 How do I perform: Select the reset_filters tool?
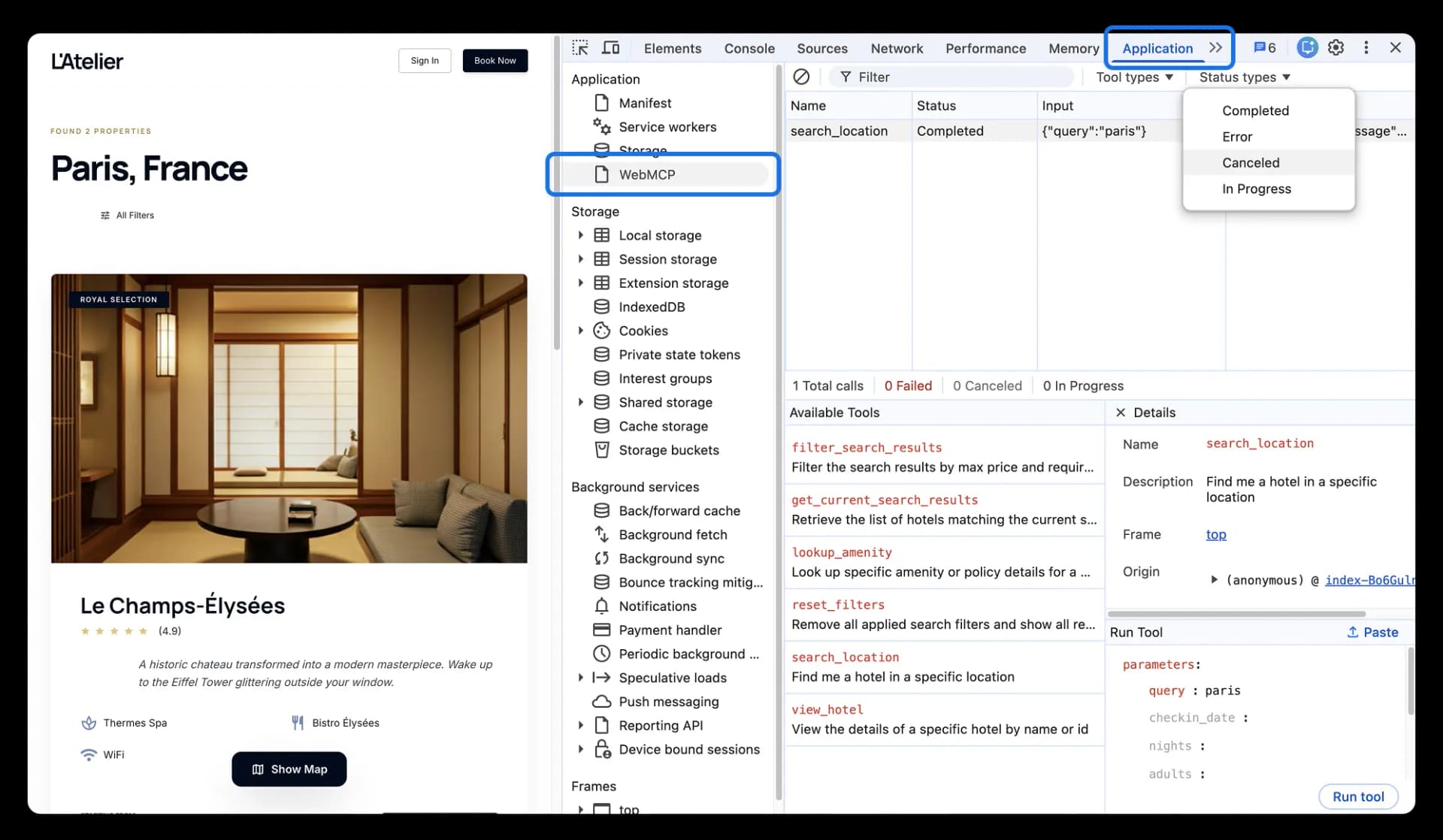[944, 615]
